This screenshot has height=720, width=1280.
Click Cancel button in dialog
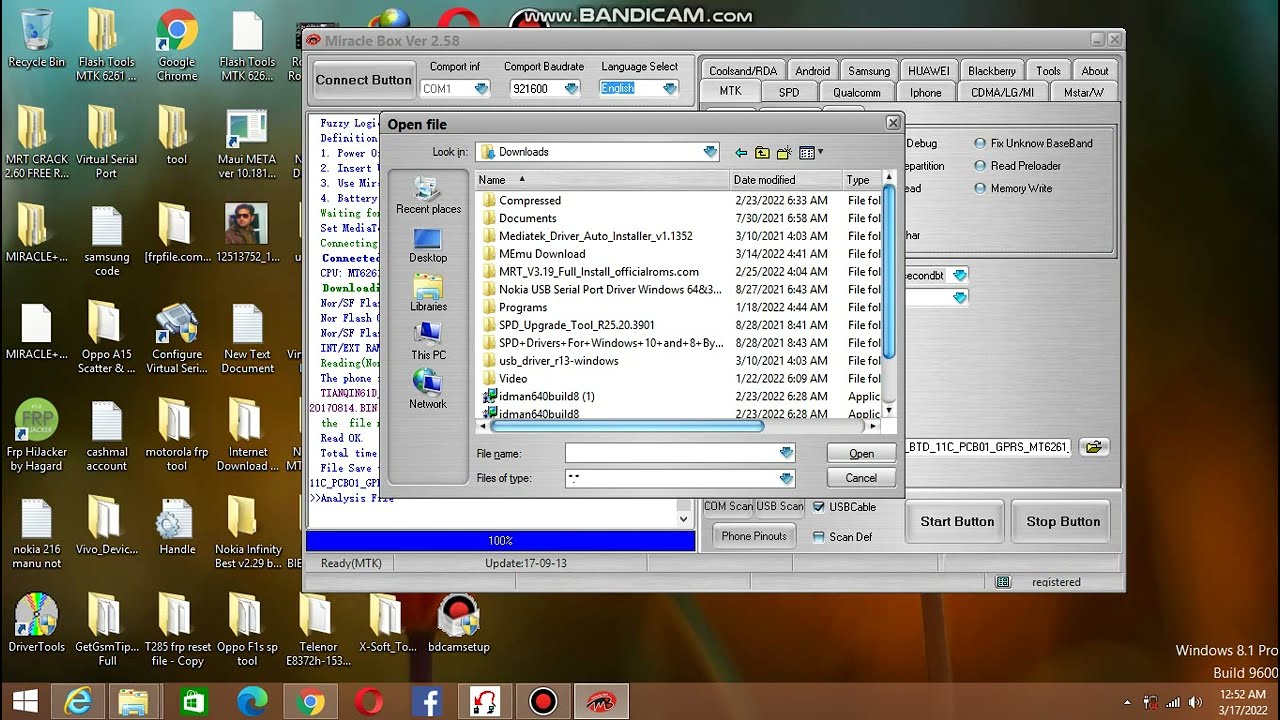coord(861,478)
